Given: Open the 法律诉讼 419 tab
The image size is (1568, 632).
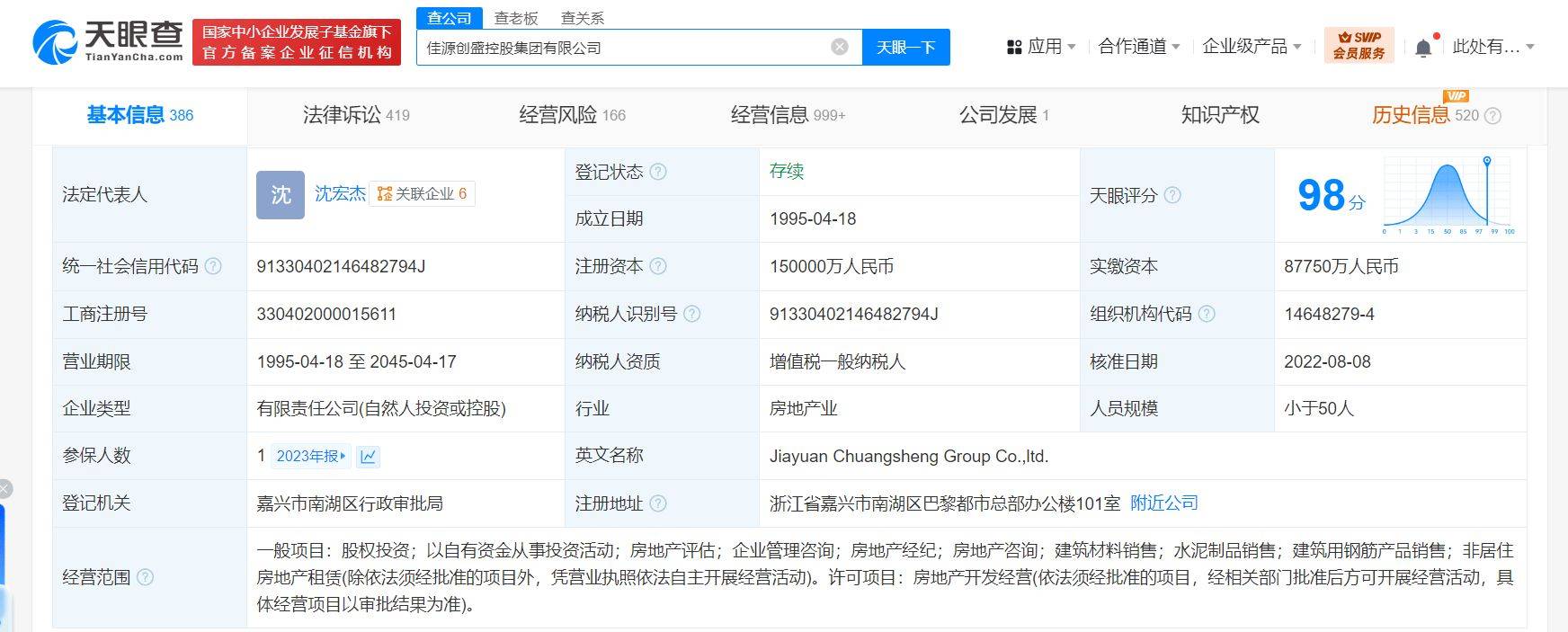Looking at the screenshot, I should pyautogui.click(x=356, y=115).
